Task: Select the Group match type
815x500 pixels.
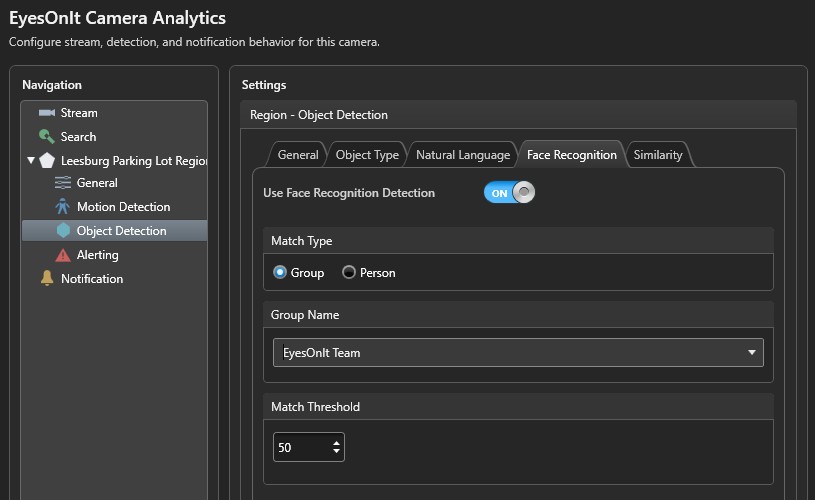Action: click(299, 272)
